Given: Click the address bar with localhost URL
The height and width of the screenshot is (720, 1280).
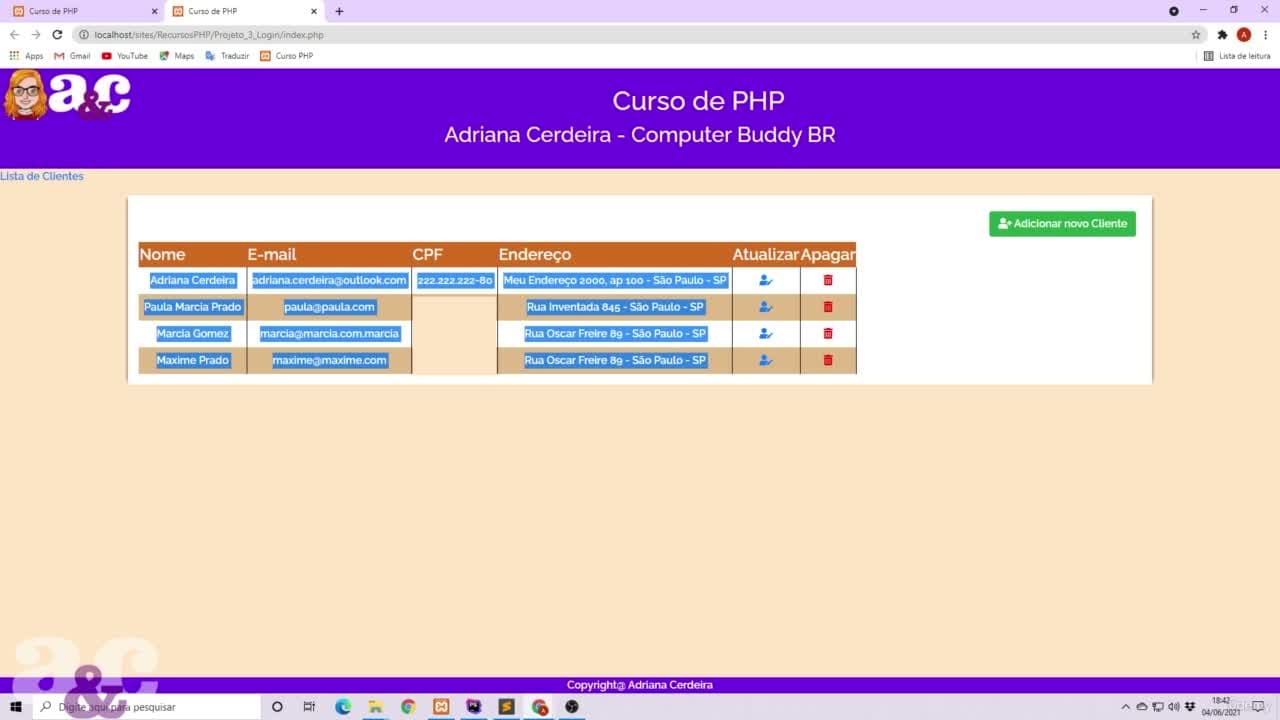Looking at the screenshot, I should [x=640, y=34].
